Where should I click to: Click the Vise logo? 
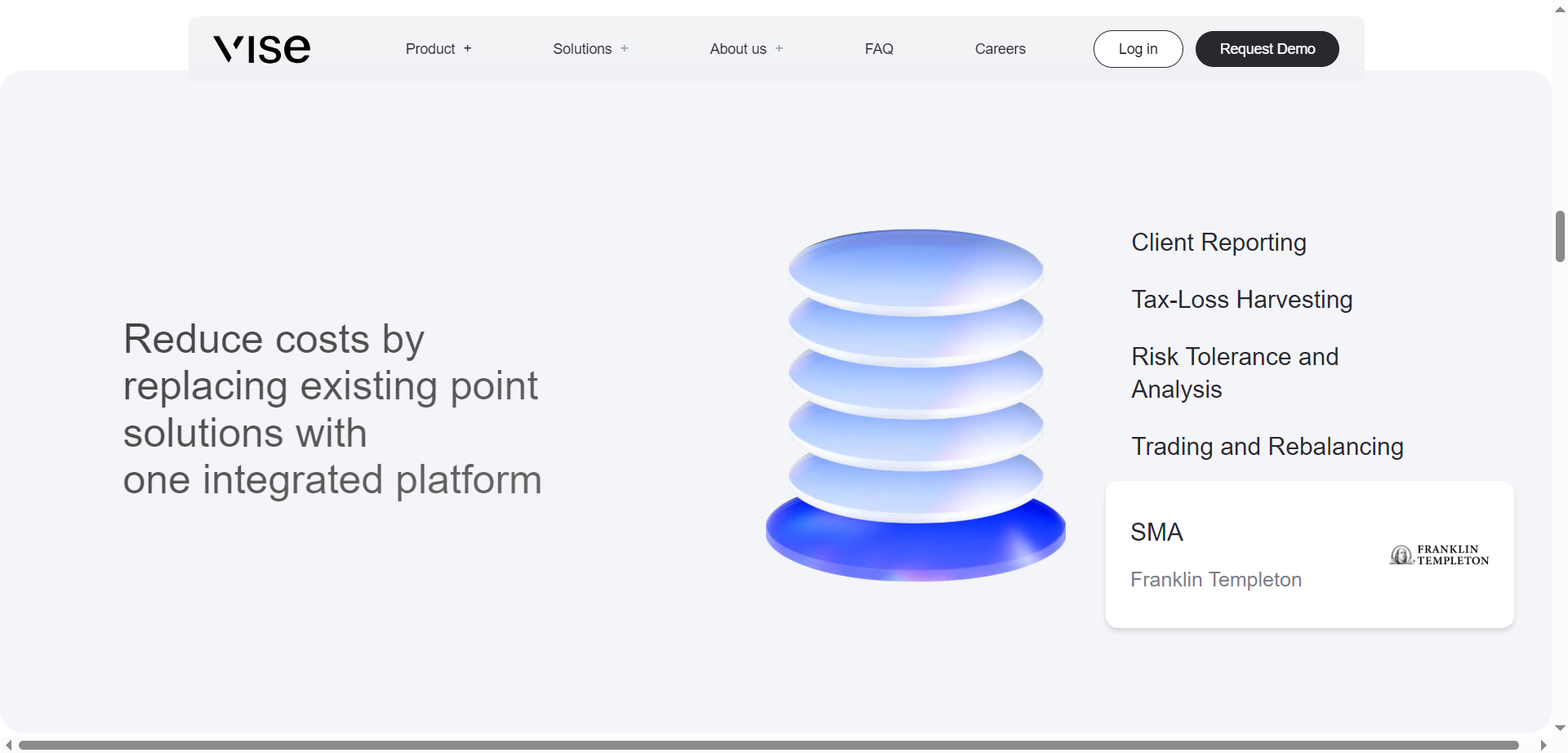261,48
